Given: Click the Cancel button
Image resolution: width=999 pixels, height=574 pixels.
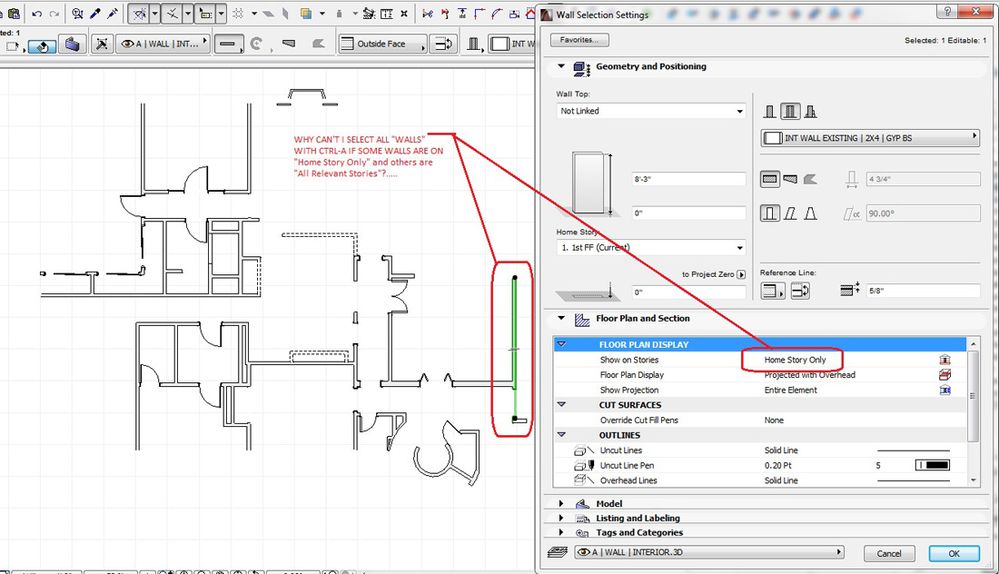Looking at the screenshot, I should 889,553.
